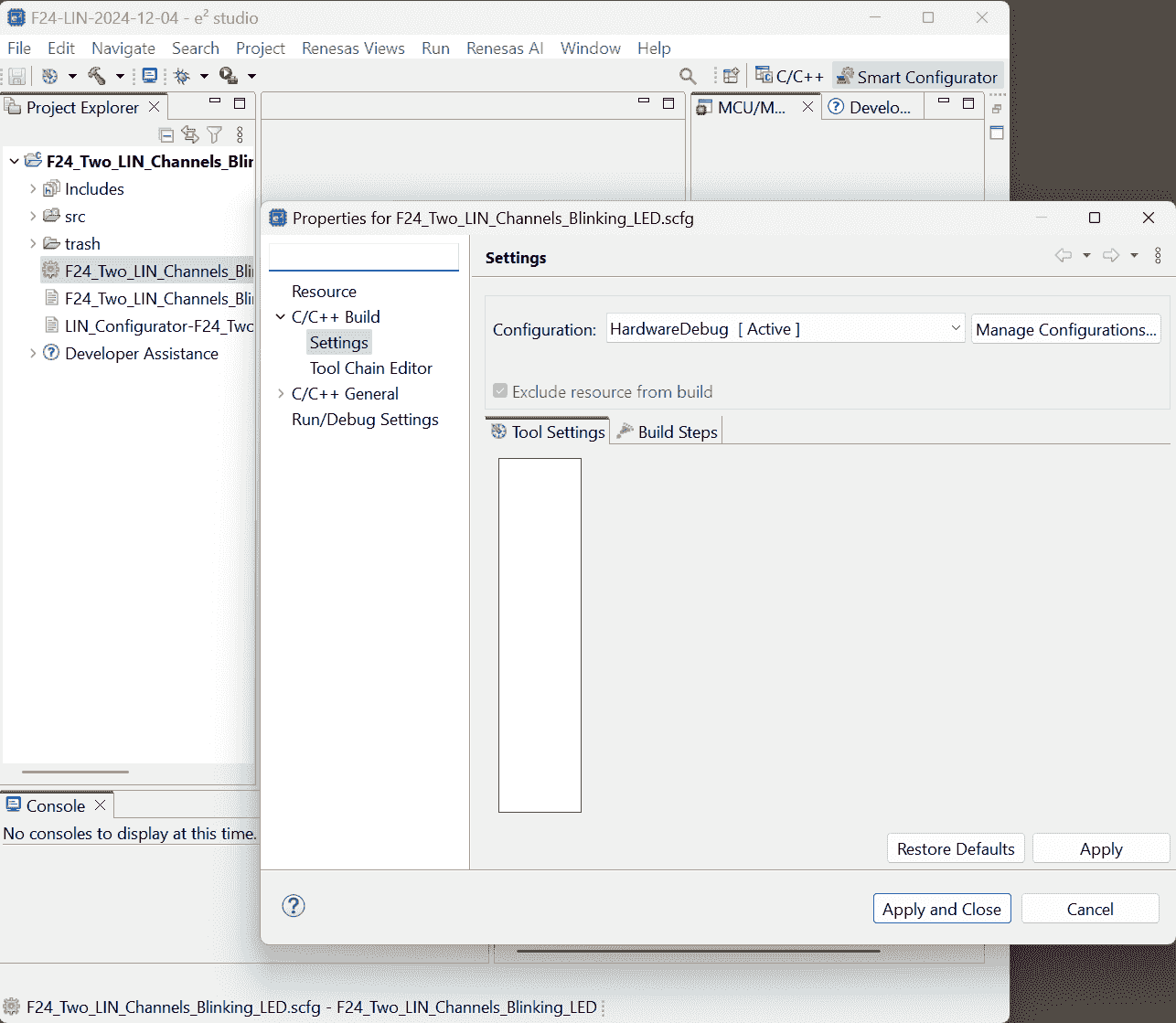Expand the C/C++ General tree node
The height and width of the screenshot is (1023, 1176).
[x=281, y=394]
